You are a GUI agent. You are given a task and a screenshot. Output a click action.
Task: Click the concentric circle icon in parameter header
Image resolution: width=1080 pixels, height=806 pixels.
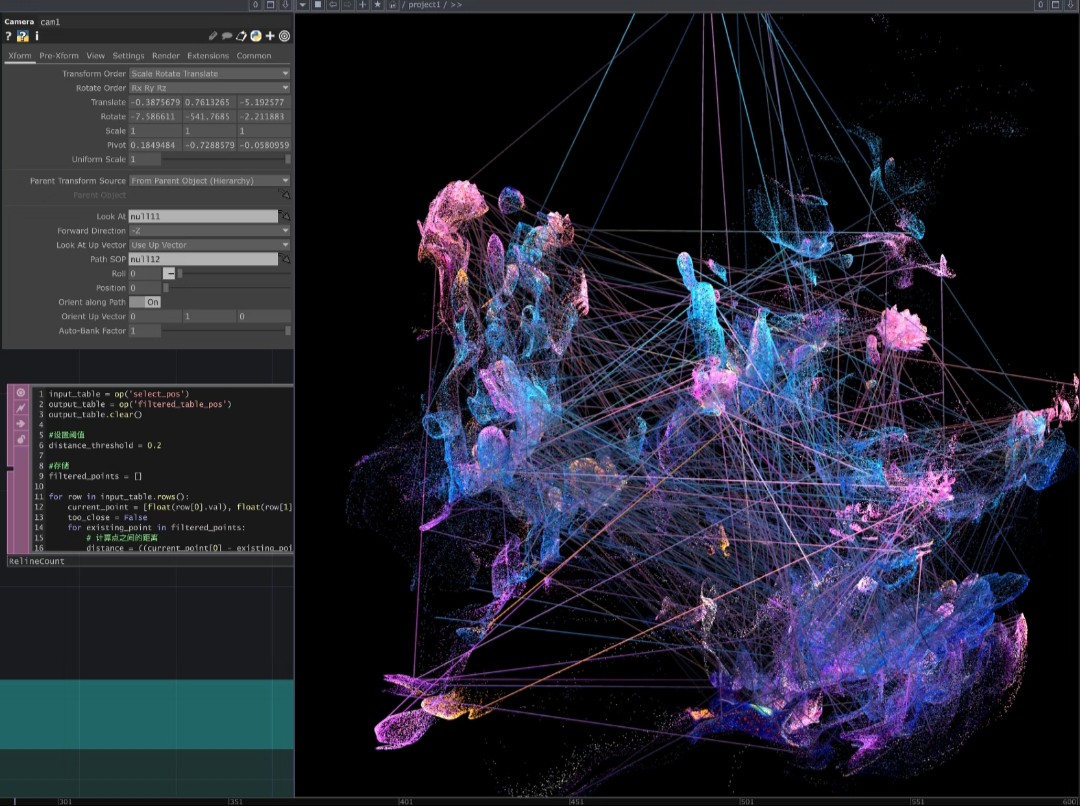point(284,36)
